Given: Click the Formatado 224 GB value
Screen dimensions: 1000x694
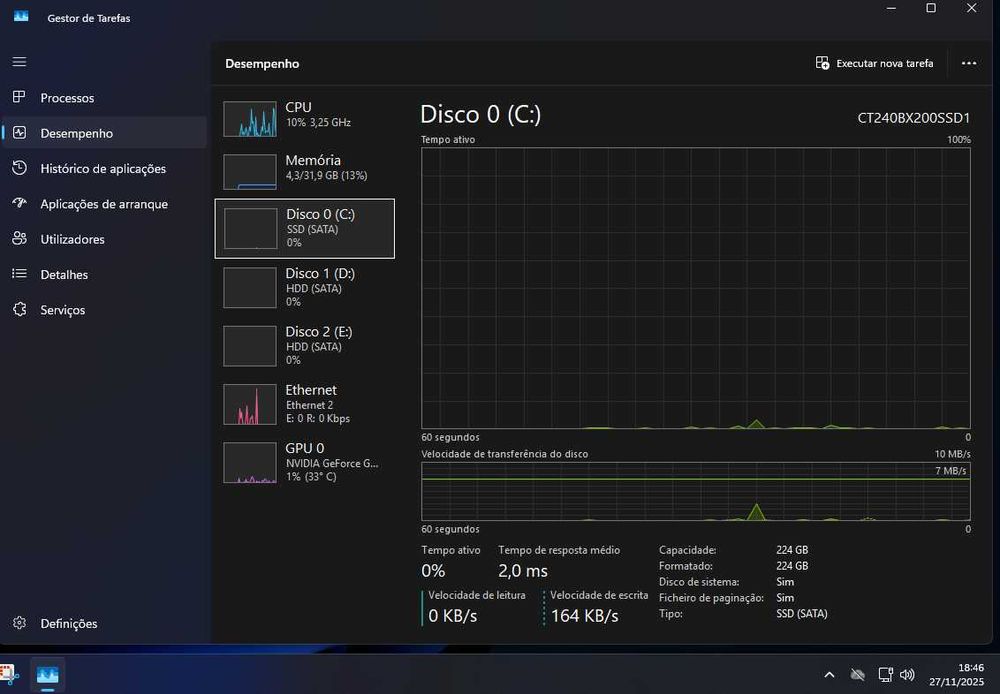Looking at the screenshot, I should point(792,566).
